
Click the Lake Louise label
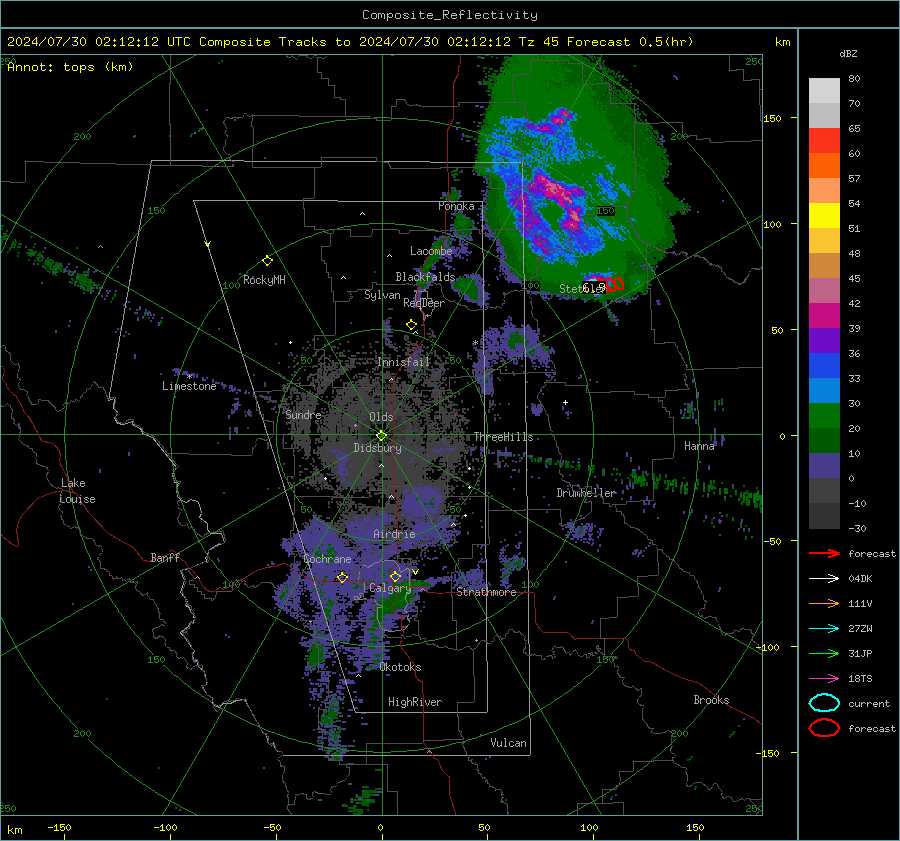[x=77, y=491]
